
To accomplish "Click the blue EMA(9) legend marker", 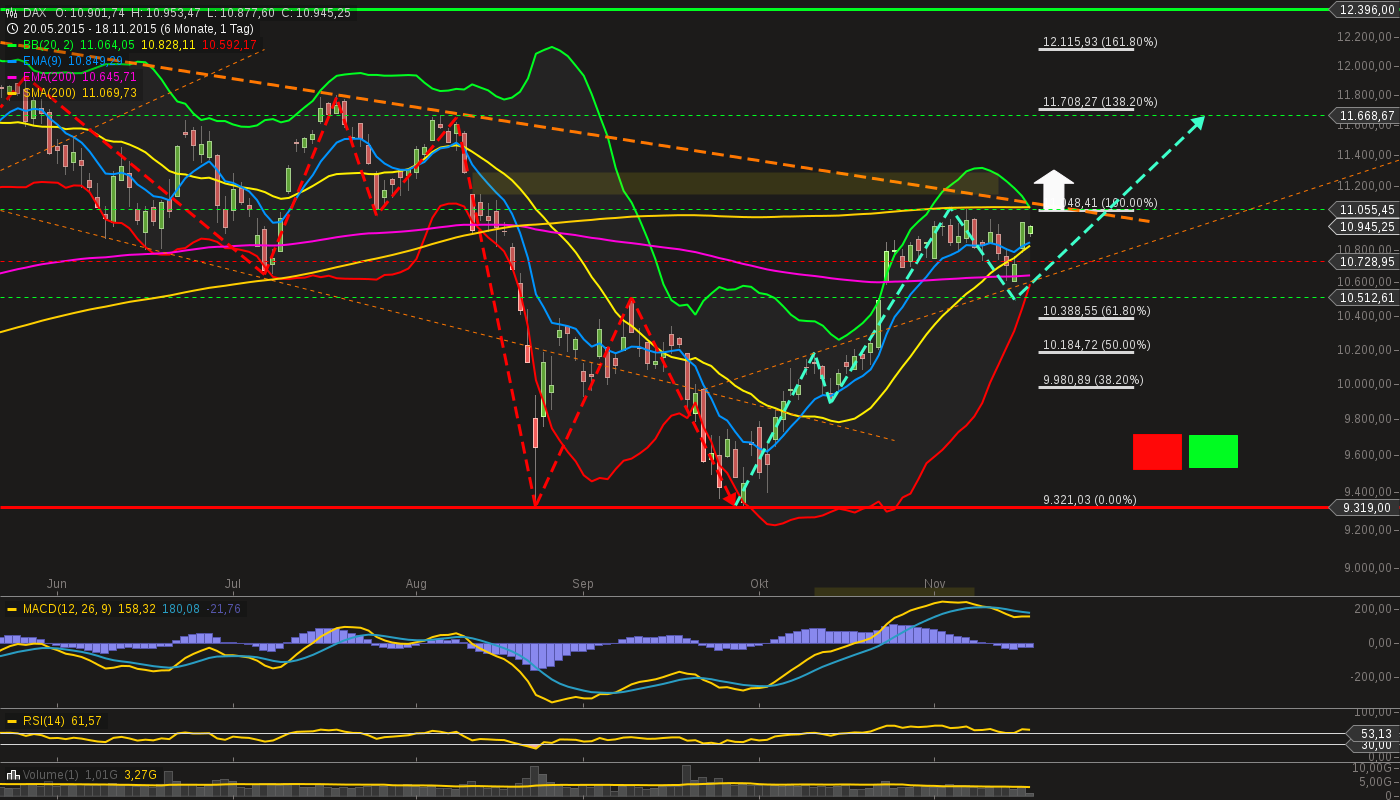I will 12,61.
